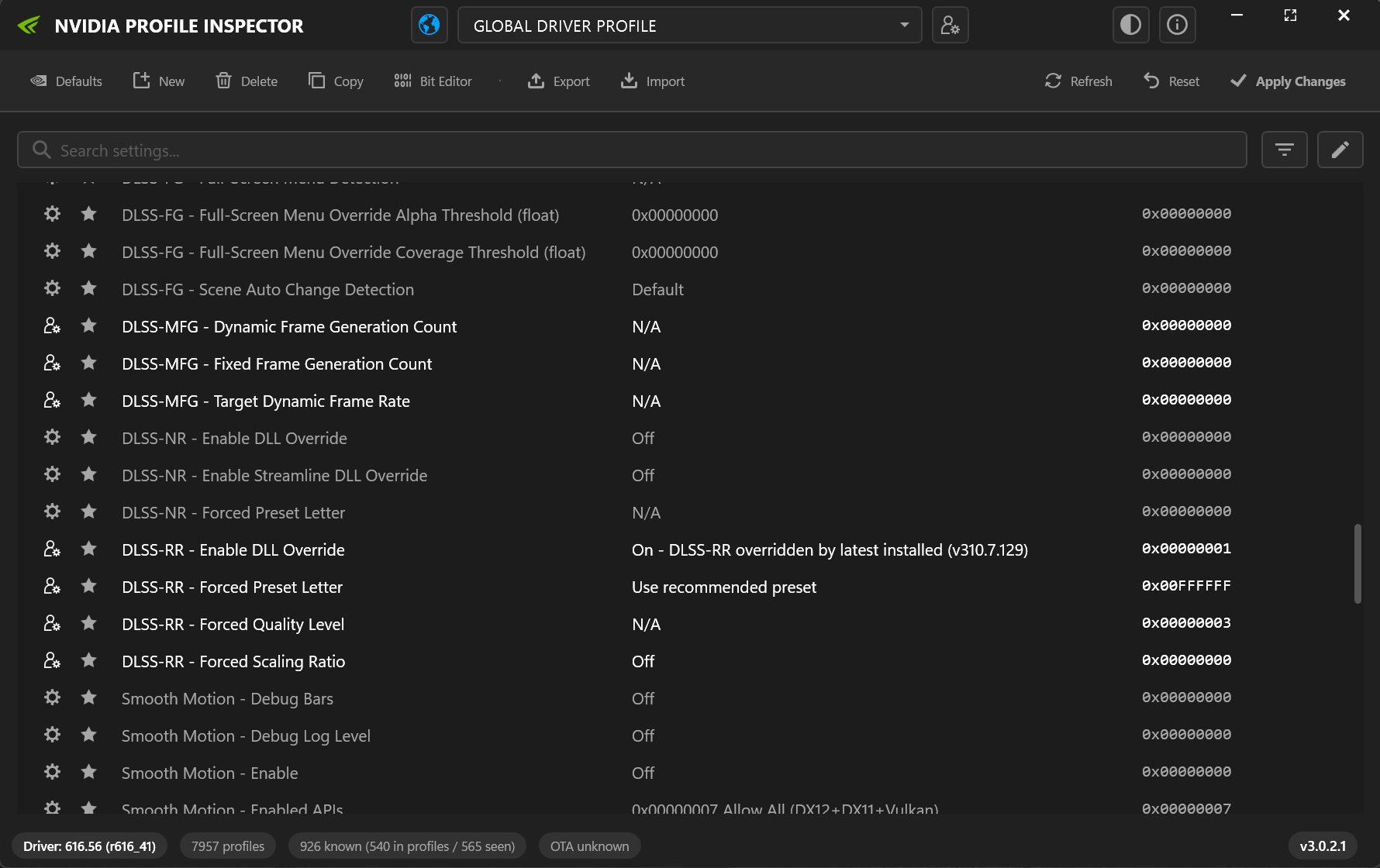The image size is (1380, 868).
Task: Toggle favorite star for Dynamic Frame Generation Count
Action: pos(89,325)
